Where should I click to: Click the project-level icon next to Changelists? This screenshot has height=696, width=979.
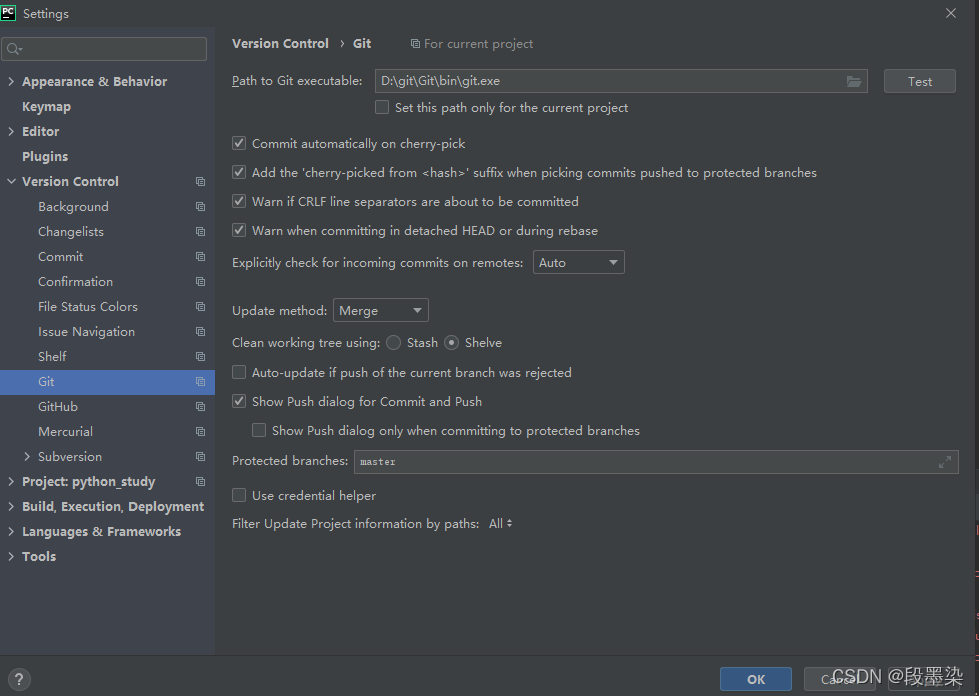(200, 232)
